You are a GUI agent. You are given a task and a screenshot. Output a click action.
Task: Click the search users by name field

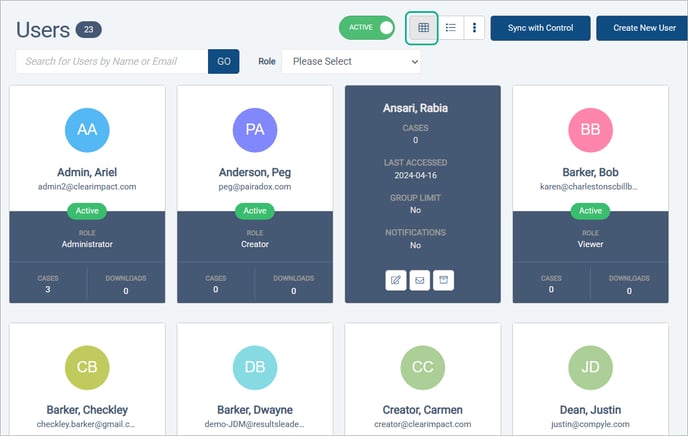(x=112, y=61)
